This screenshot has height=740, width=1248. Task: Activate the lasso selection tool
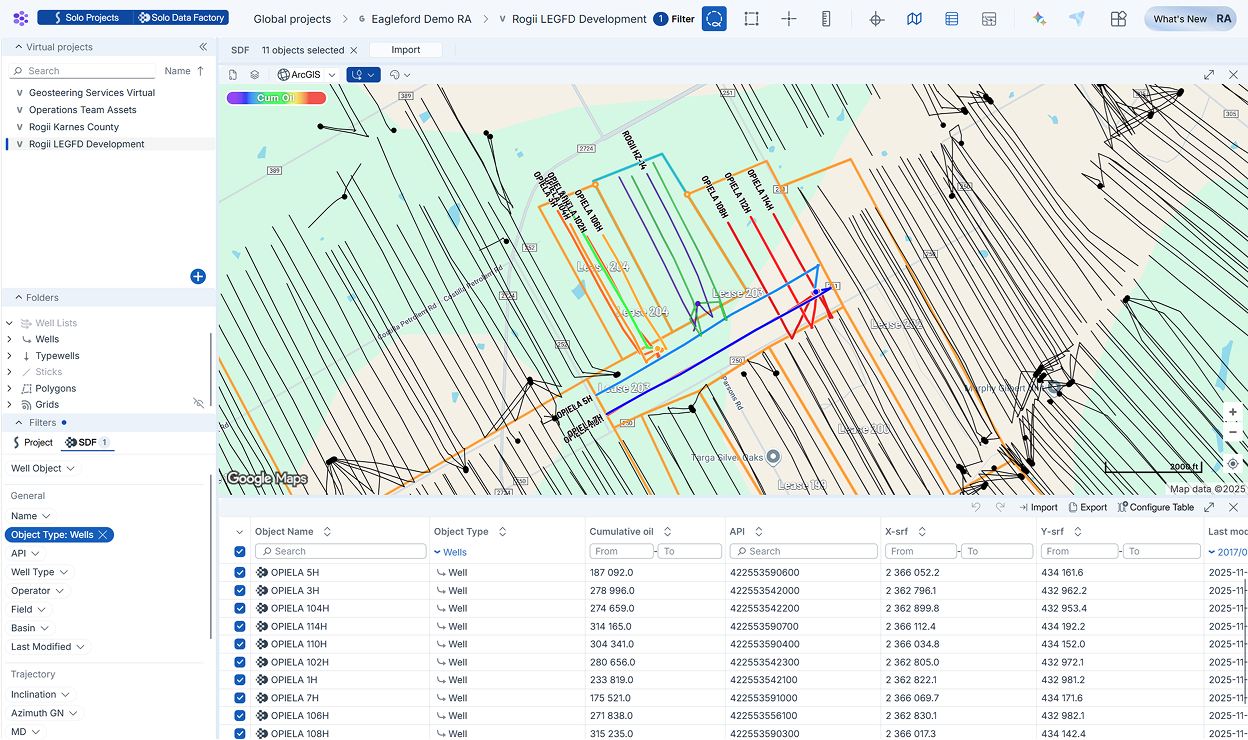(714, 19)
